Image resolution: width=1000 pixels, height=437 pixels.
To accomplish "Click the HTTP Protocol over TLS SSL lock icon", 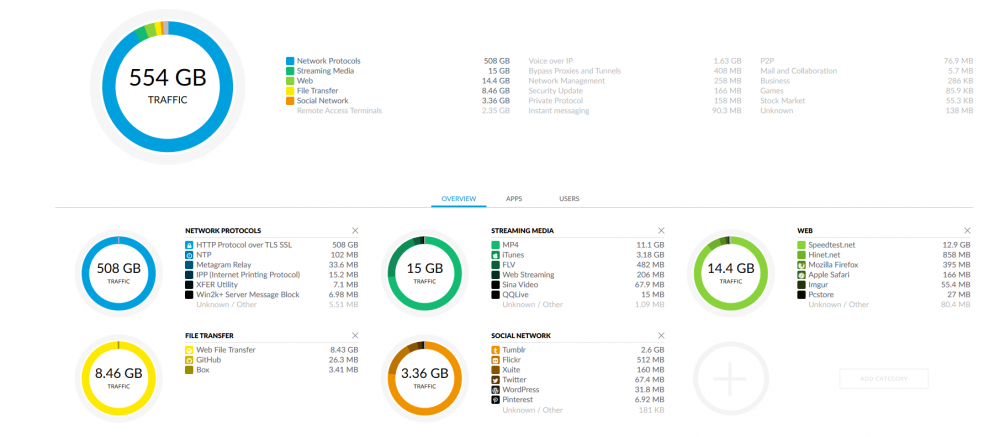I will [x=189, y=244].
